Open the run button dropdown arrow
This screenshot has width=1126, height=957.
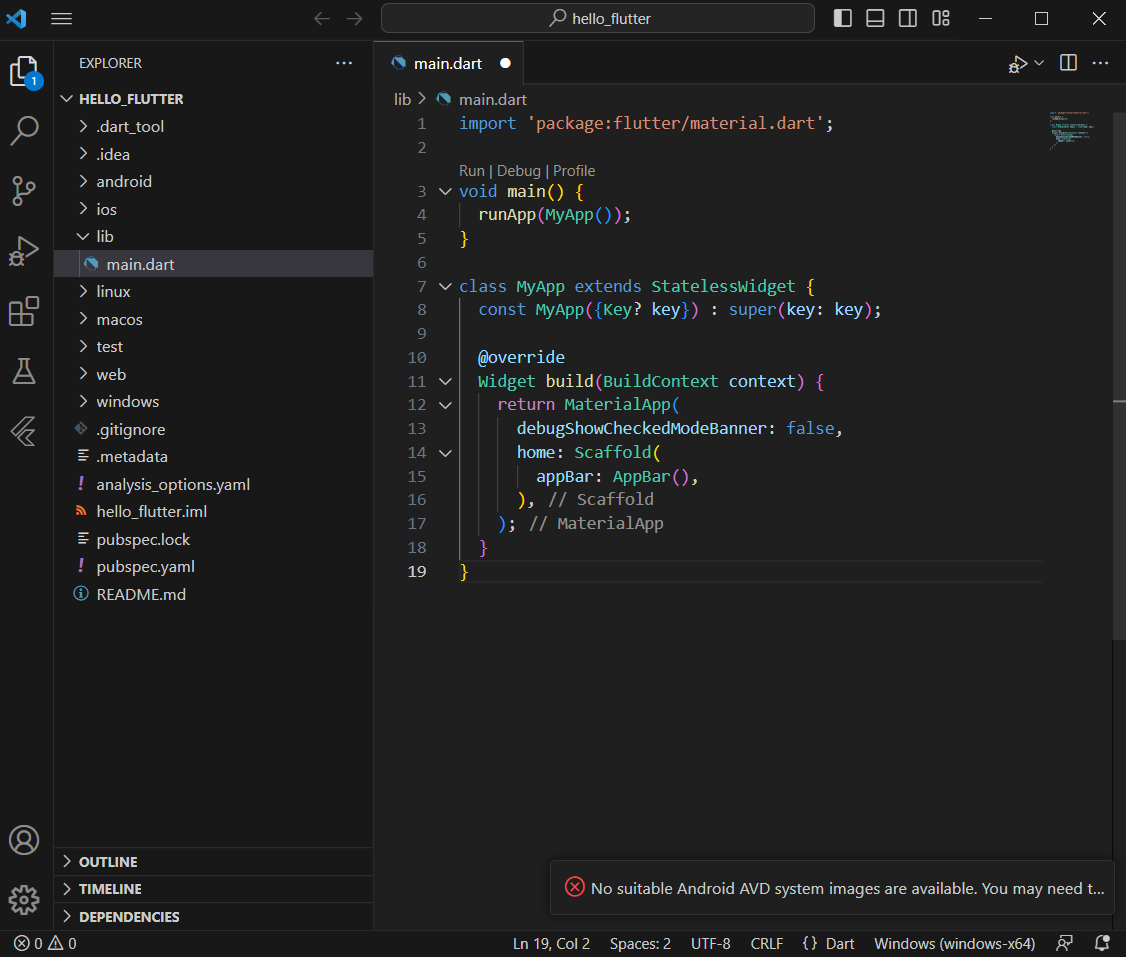pyautogui.click(x=1039, y=63)
